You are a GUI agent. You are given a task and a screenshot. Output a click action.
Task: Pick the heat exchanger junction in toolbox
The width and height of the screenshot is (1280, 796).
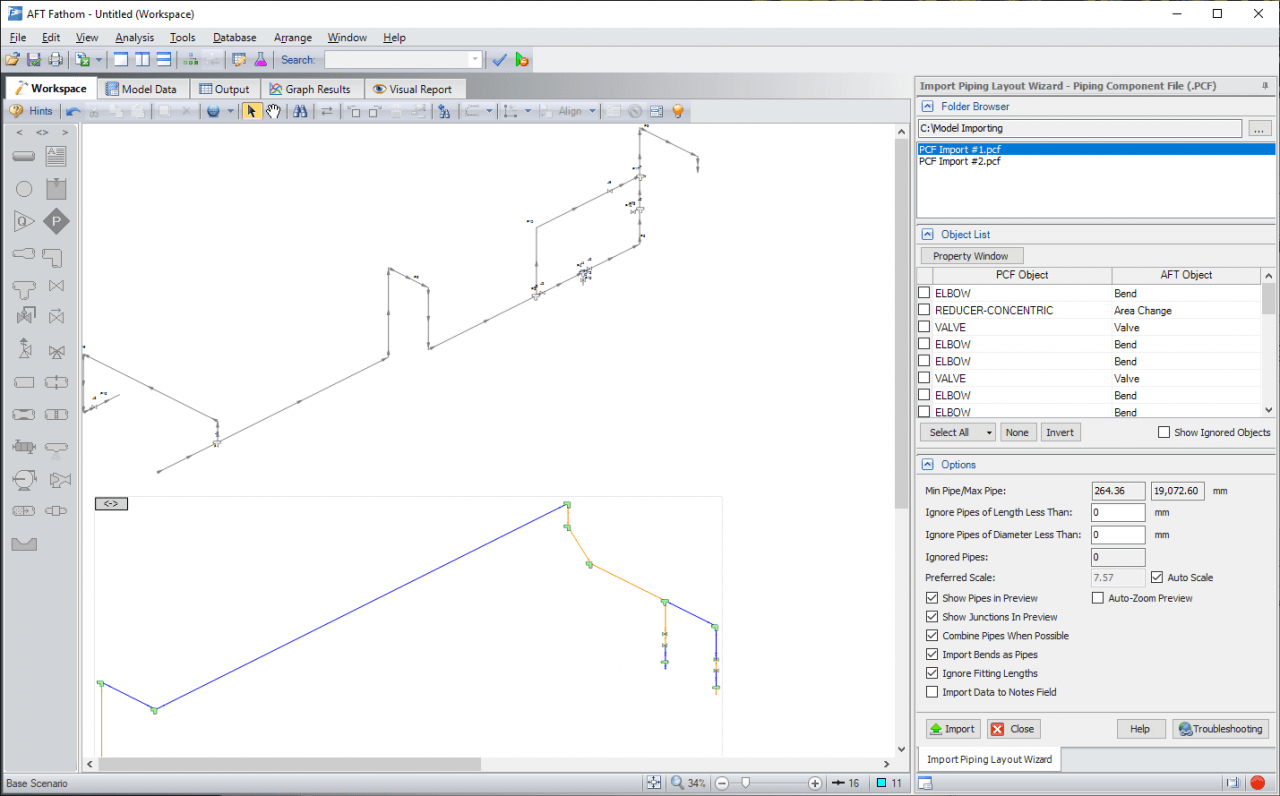click(24, 447)
